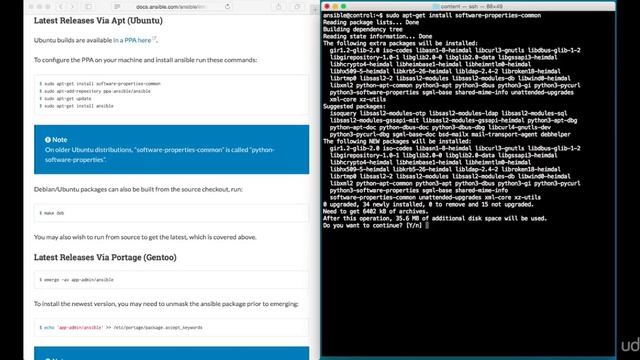Screen dimensions: 640x360
Task: Open Reader view icon in address bar
Action: (x=117, y=7)
